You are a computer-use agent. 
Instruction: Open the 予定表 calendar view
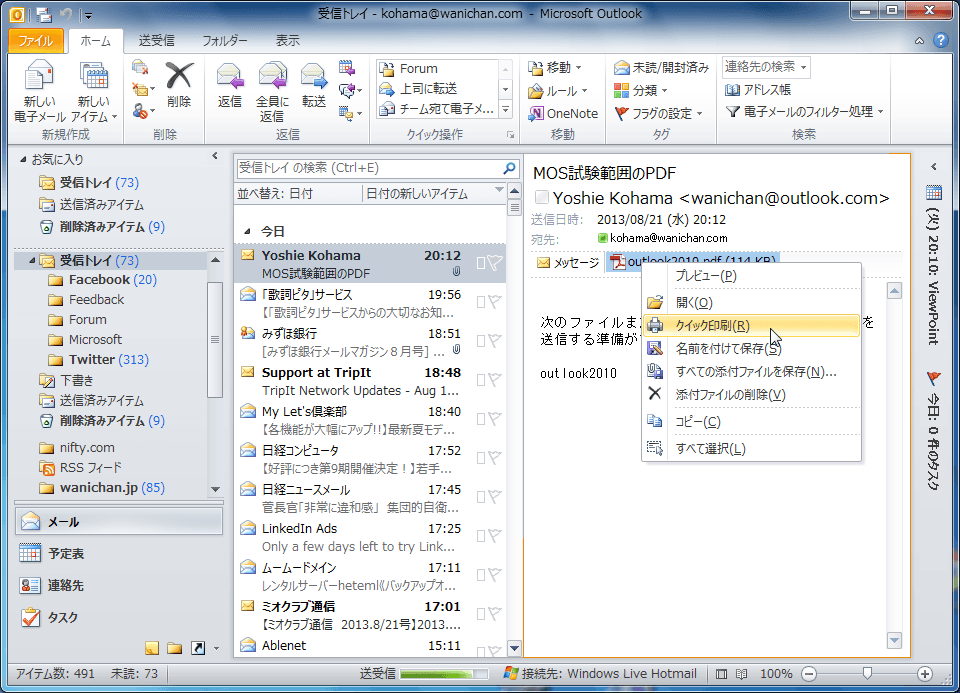(119, 553)
